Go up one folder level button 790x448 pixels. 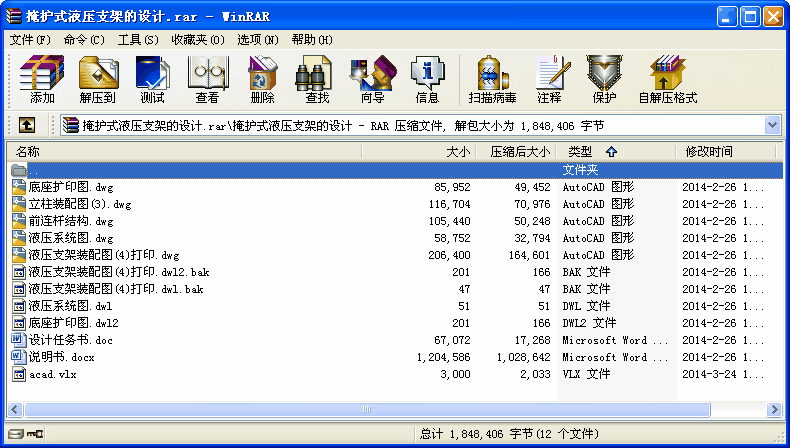coord(27,125)
